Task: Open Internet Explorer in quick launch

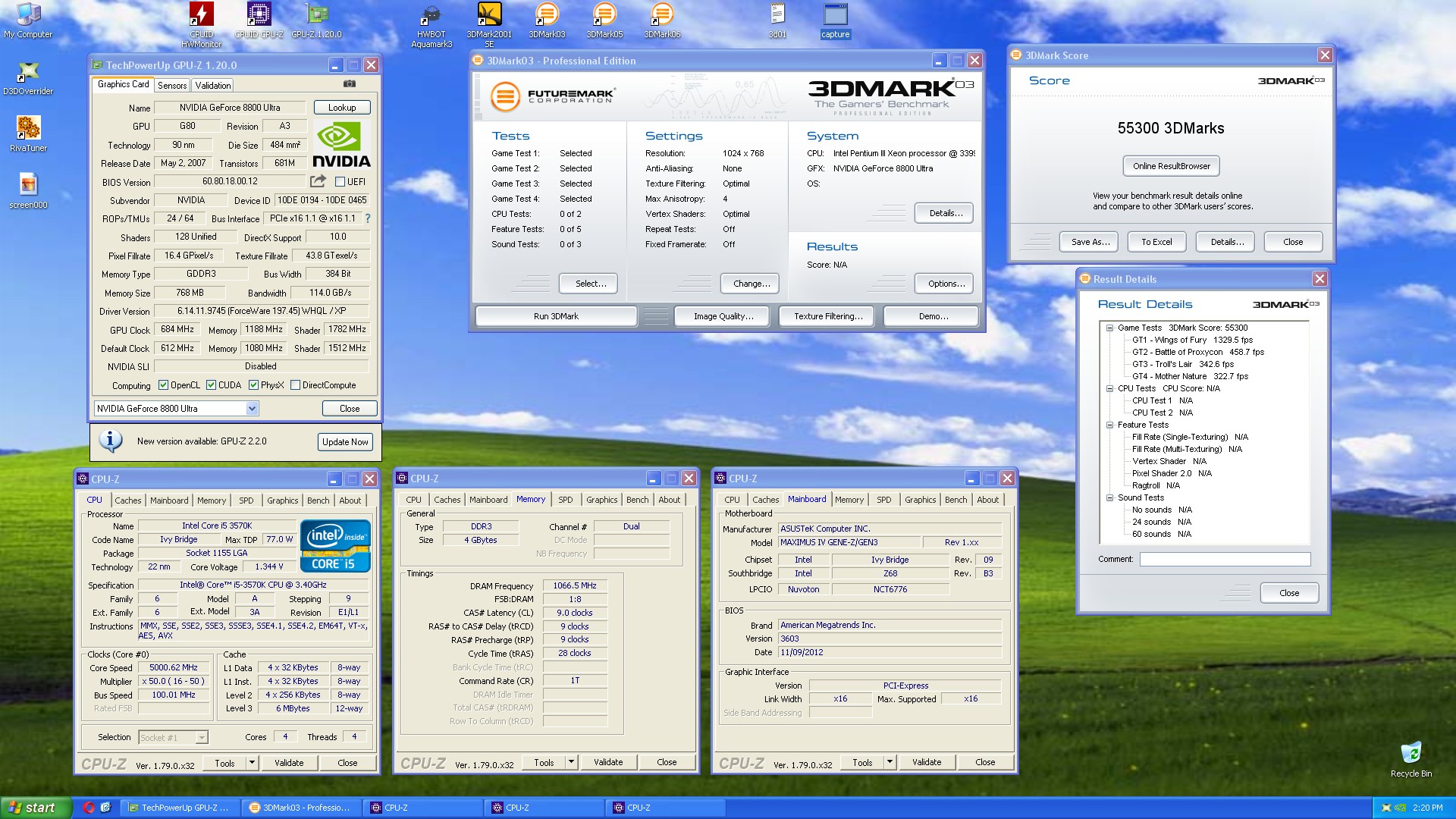Action: (106, 808)
